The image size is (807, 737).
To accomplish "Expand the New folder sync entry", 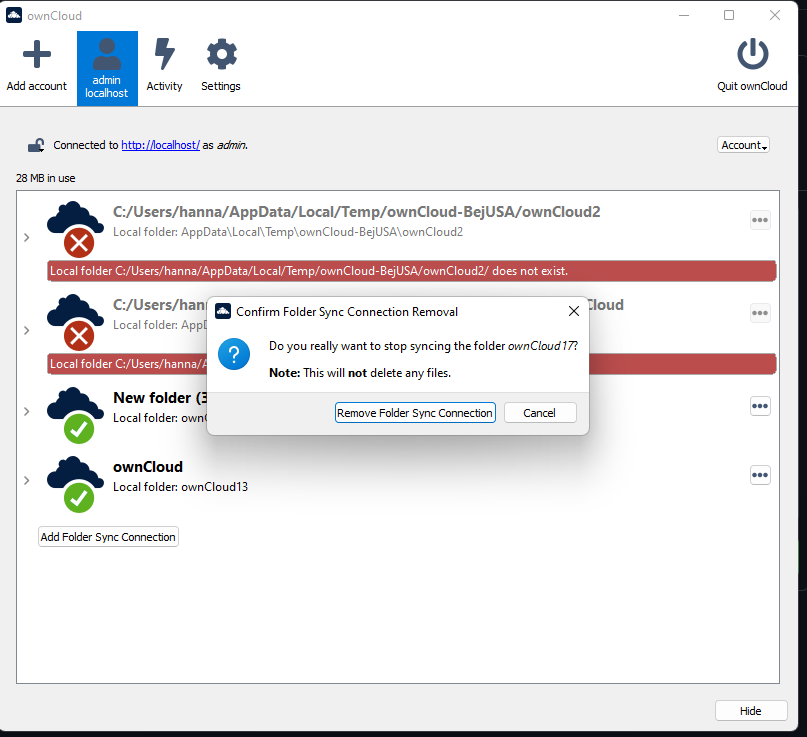I will coord(26,410).
